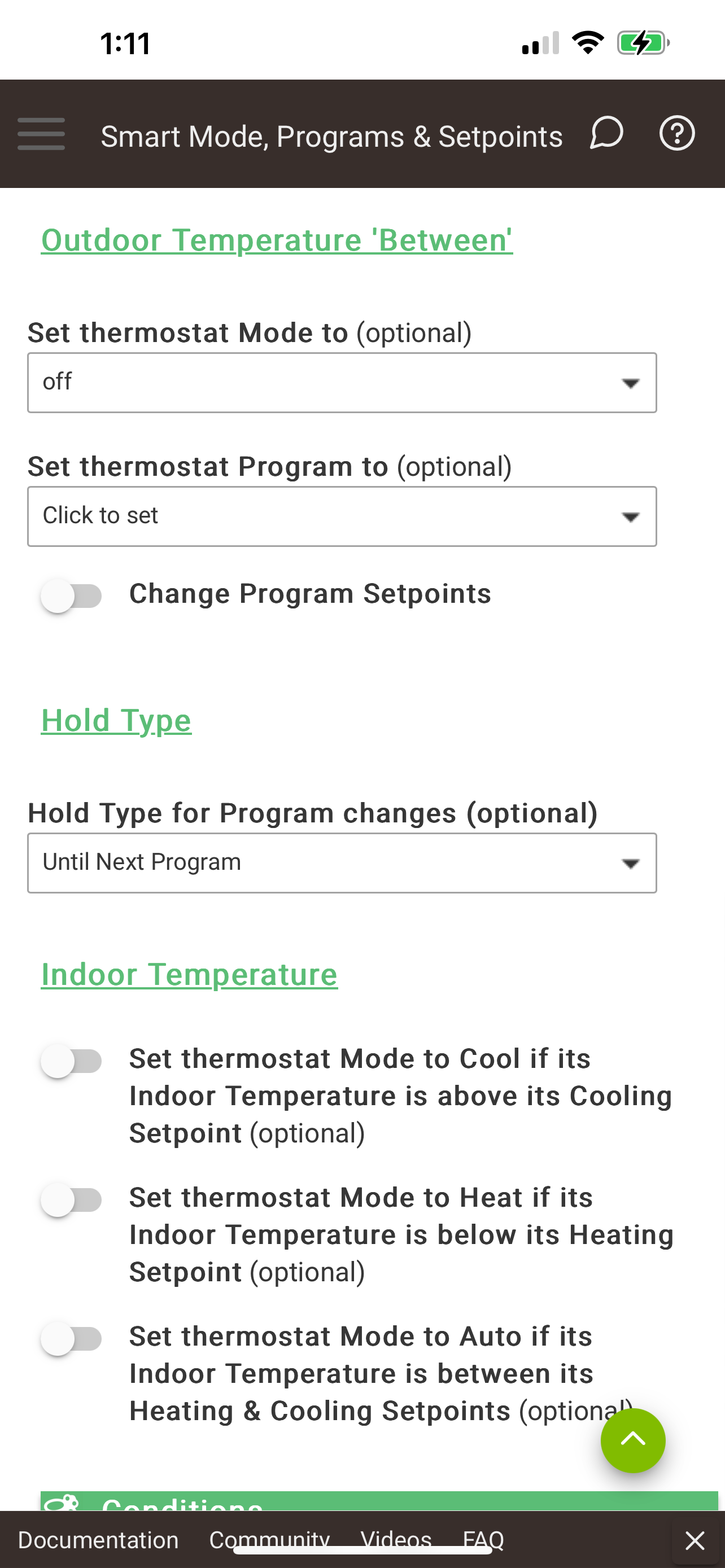Enable the Change Program Setpoints switch
Screen dimensions: 725x1568
[71, 595]
